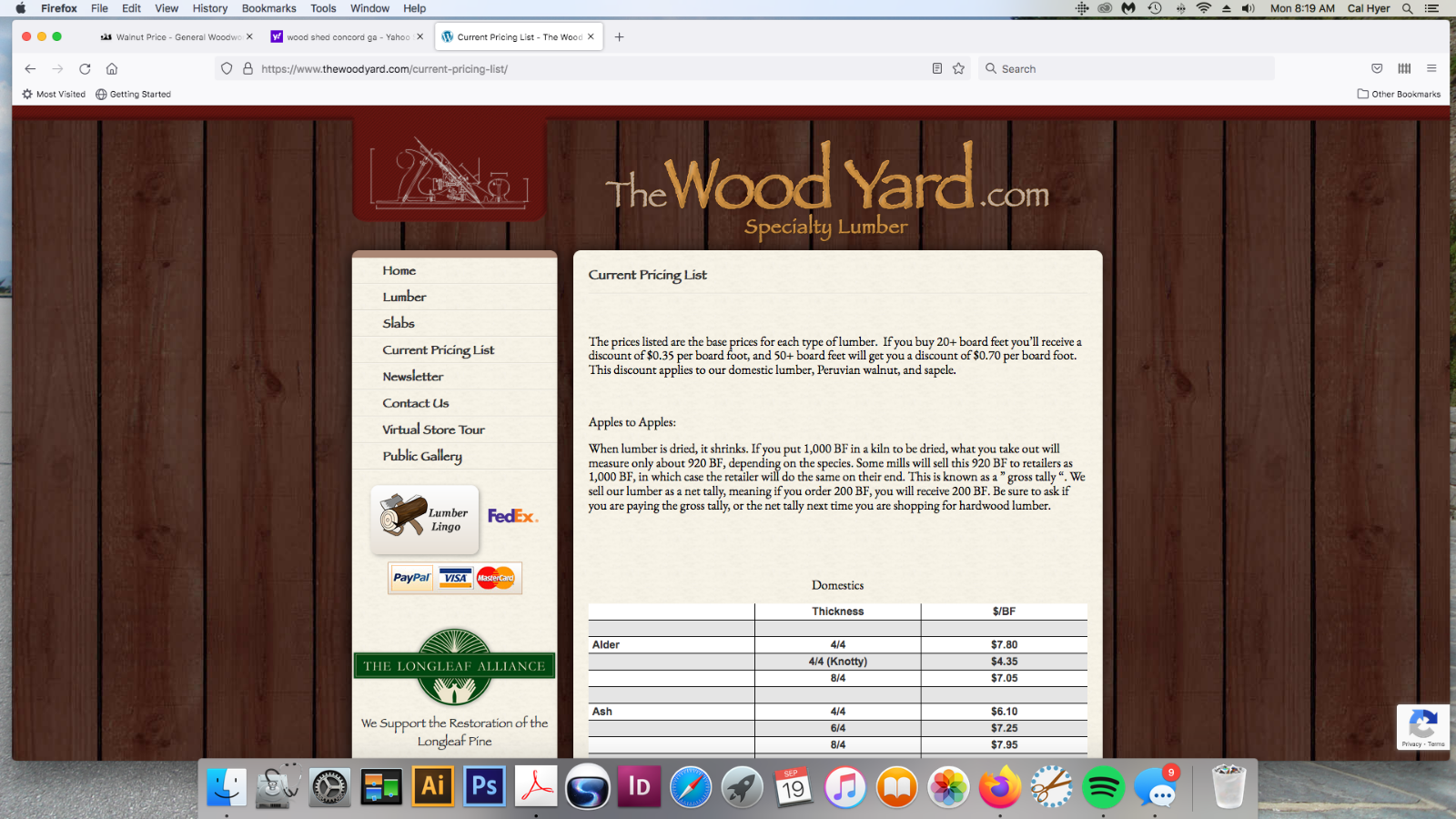Screen dimensions: 1456x819
Task: Go to the Virtual Store Tour page
Action: [433, 430]
